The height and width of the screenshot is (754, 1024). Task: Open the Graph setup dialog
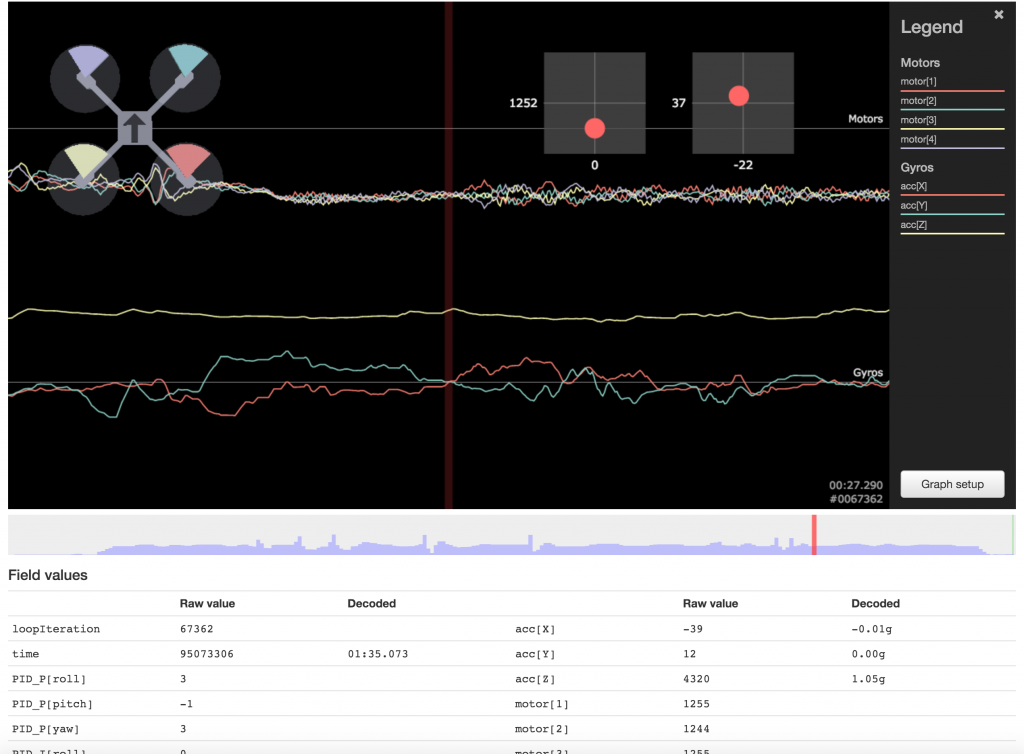click(952, 484)
